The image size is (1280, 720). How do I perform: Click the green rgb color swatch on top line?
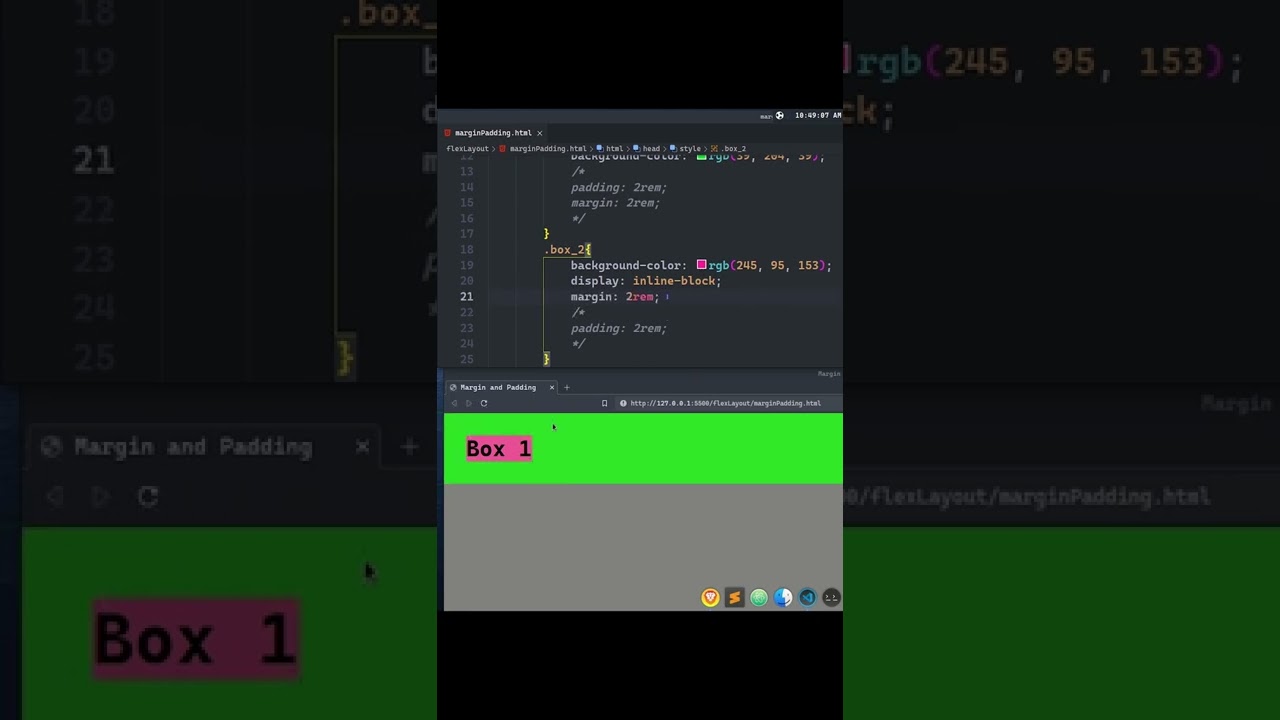701,157
